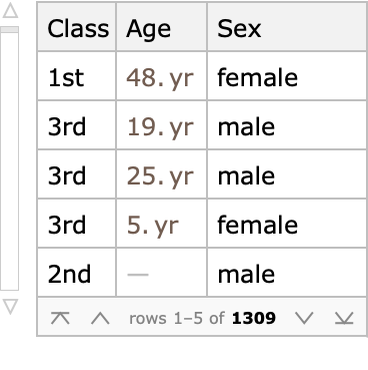Jump to last rows with bottom arrow icon

[x=344, y=318]
